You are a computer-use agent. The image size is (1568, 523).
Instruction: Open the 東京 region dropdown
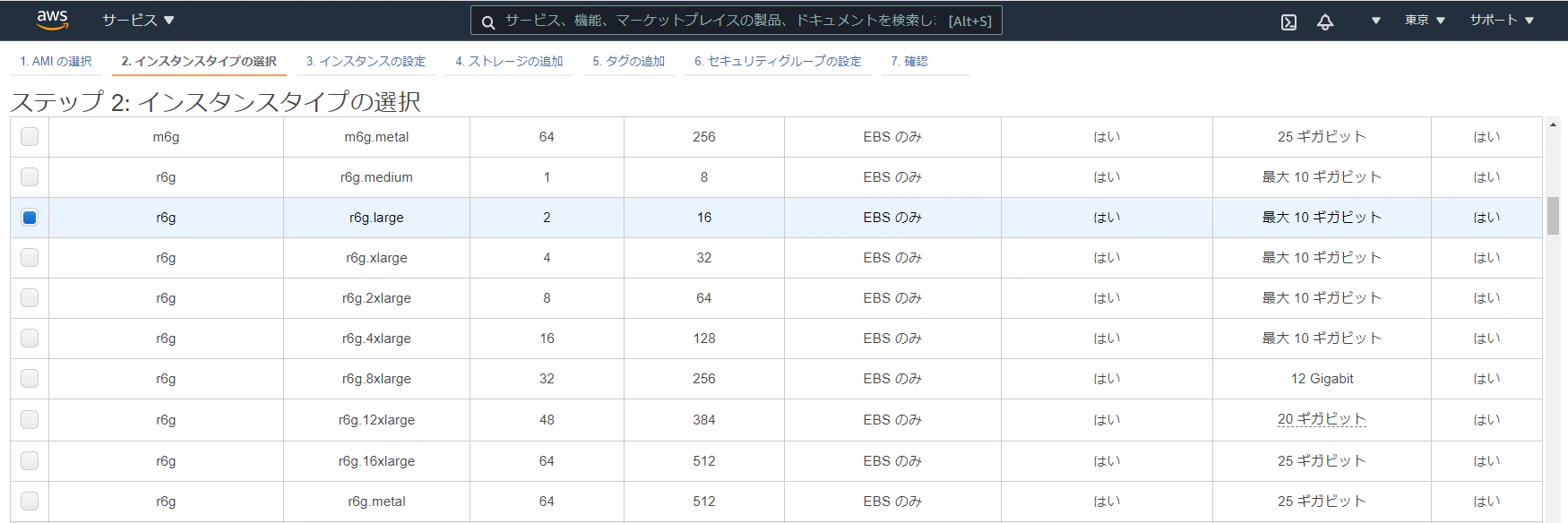pos(1425,20)
